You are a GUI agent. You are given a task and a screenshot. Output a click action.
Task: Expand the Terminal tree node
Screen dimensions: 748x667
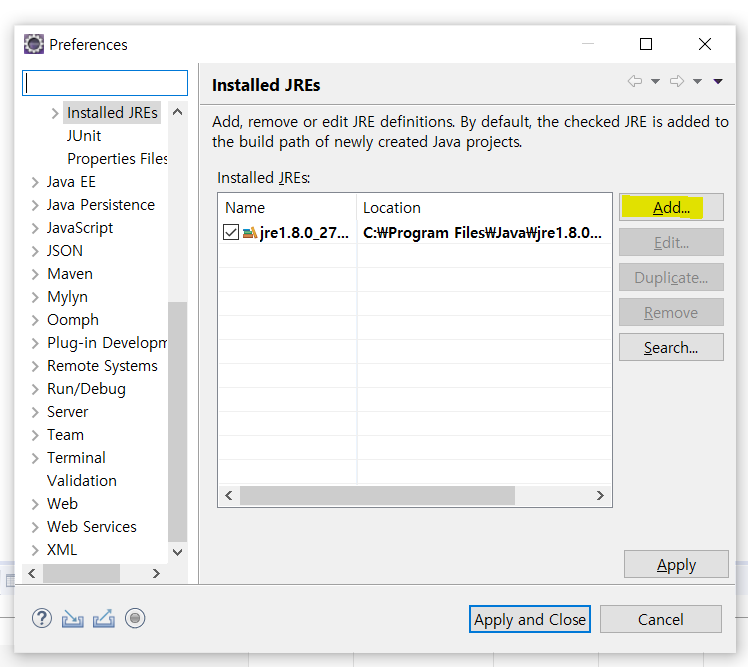[x=35, y=458]
